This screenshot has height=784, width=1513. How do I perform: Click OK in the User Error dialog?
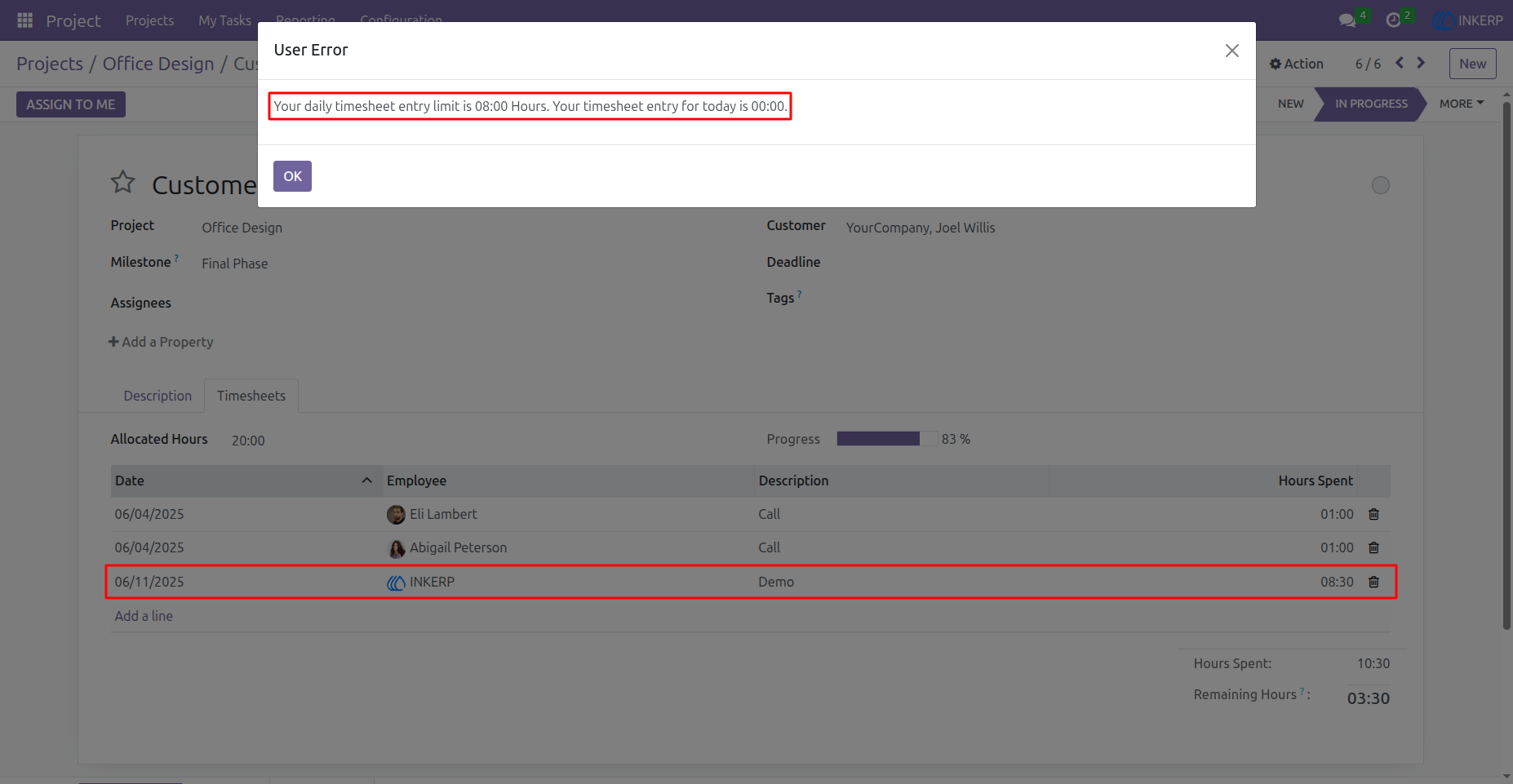tap(292, 176)
